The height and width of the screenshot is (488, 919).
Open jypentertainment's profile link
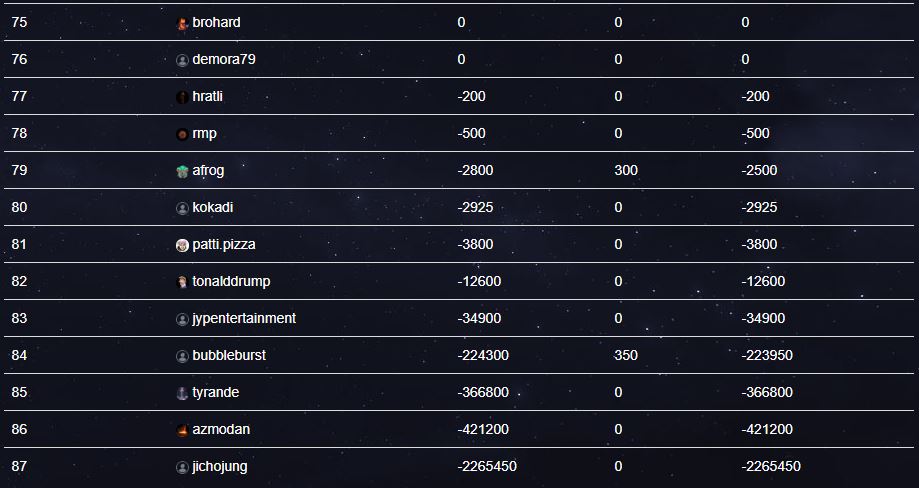click(x=244, y=318)
